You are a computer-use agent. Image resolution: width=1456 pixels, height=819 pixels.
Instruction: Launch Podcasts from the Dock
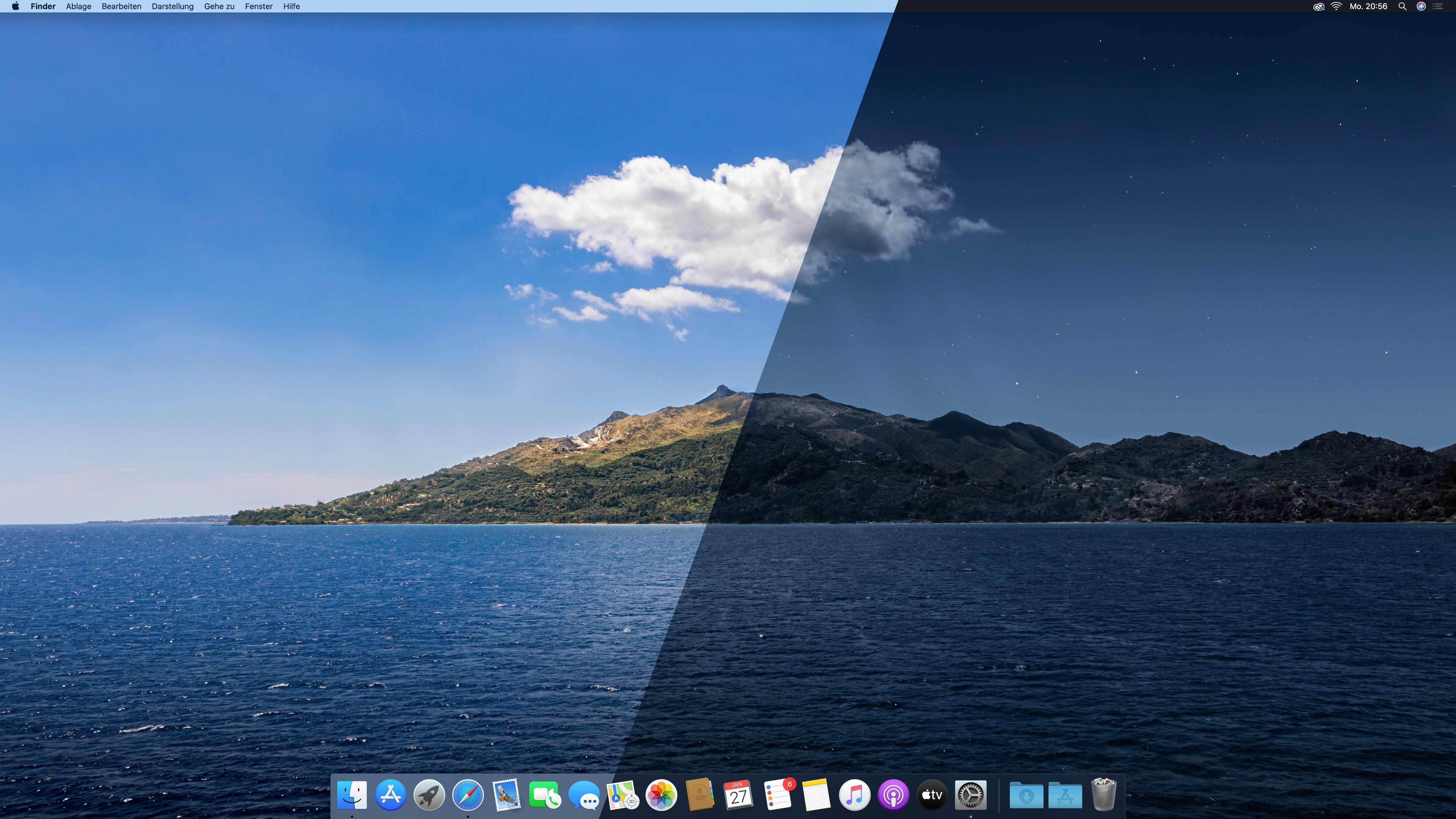tap(893, 795)
